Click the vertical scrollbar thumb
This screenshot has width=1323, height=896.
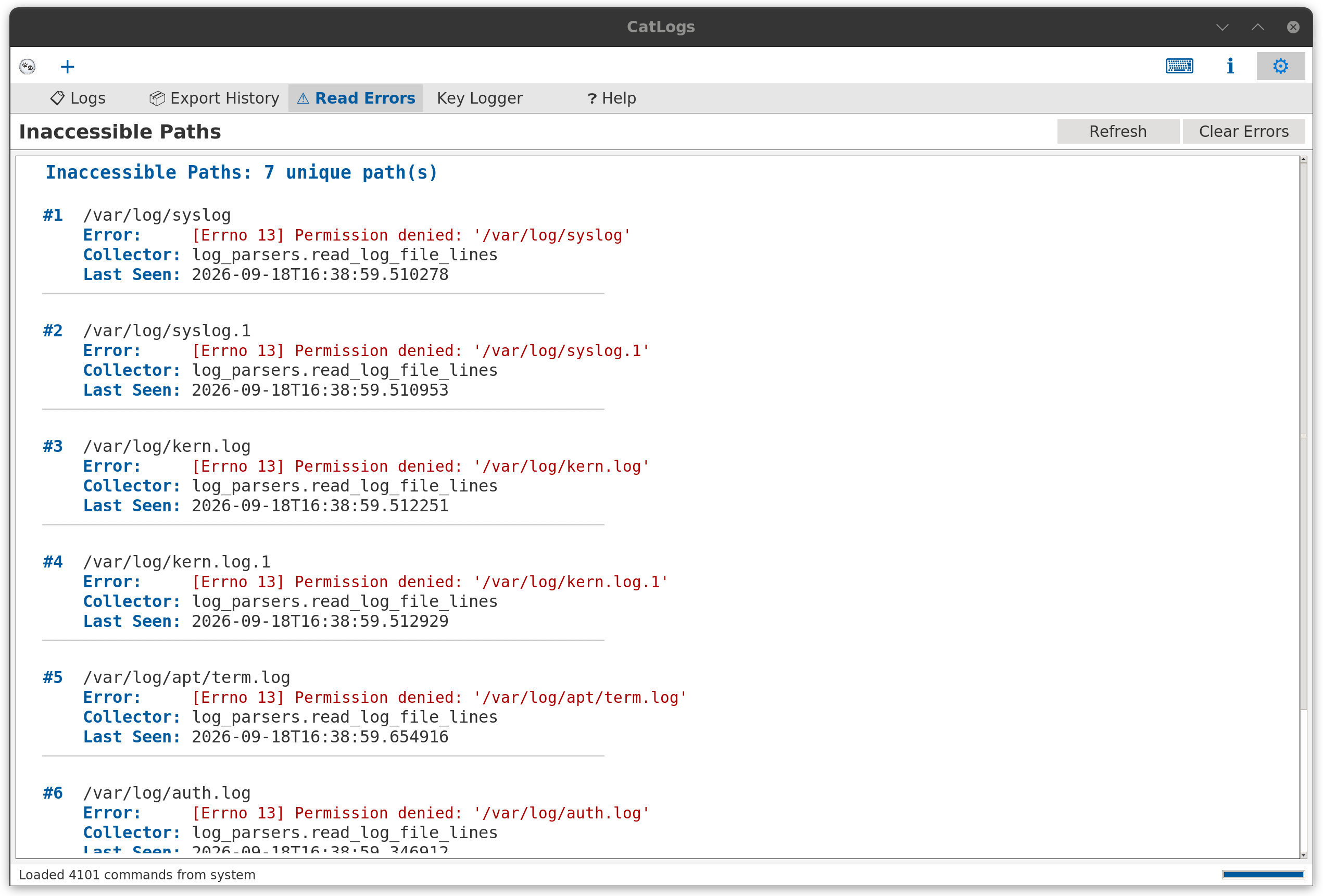[1303, 437]
